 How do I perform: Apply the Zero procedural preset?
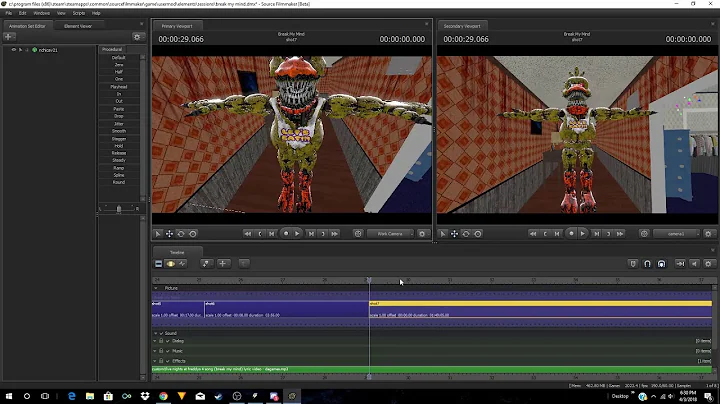coord(118,65)
